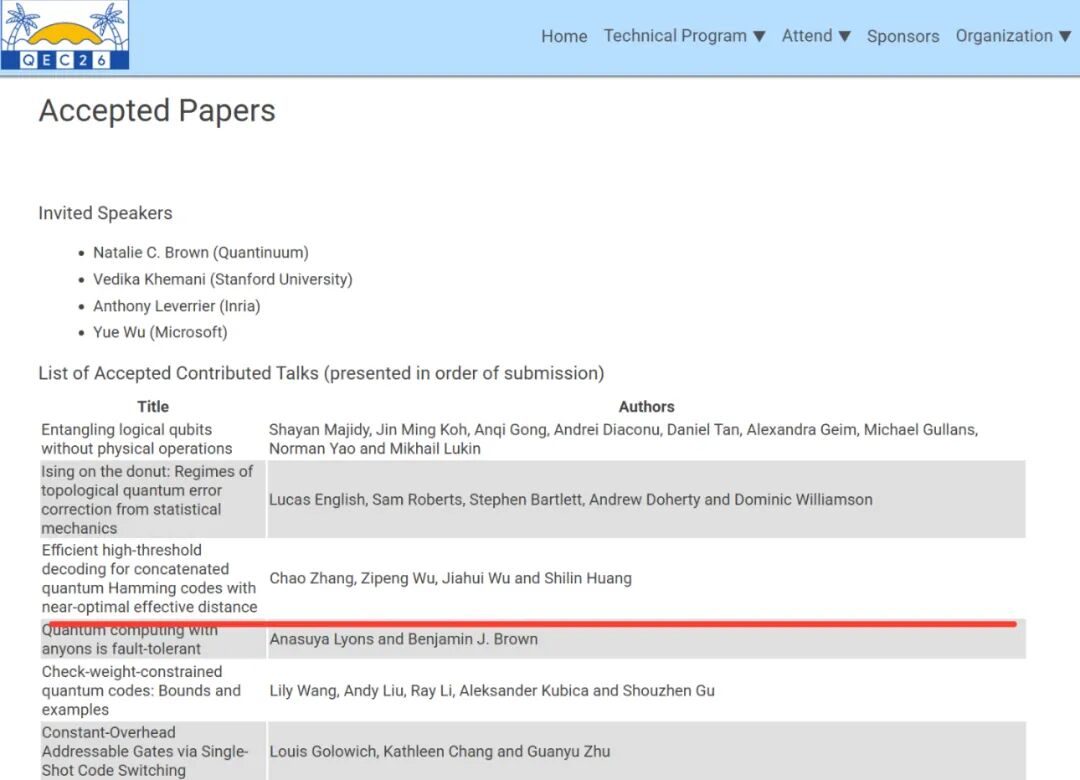Select the 'Check-weight-constrained quantum codes' paper title
This screenshot has width=1080, height=780.
(141, 690)
